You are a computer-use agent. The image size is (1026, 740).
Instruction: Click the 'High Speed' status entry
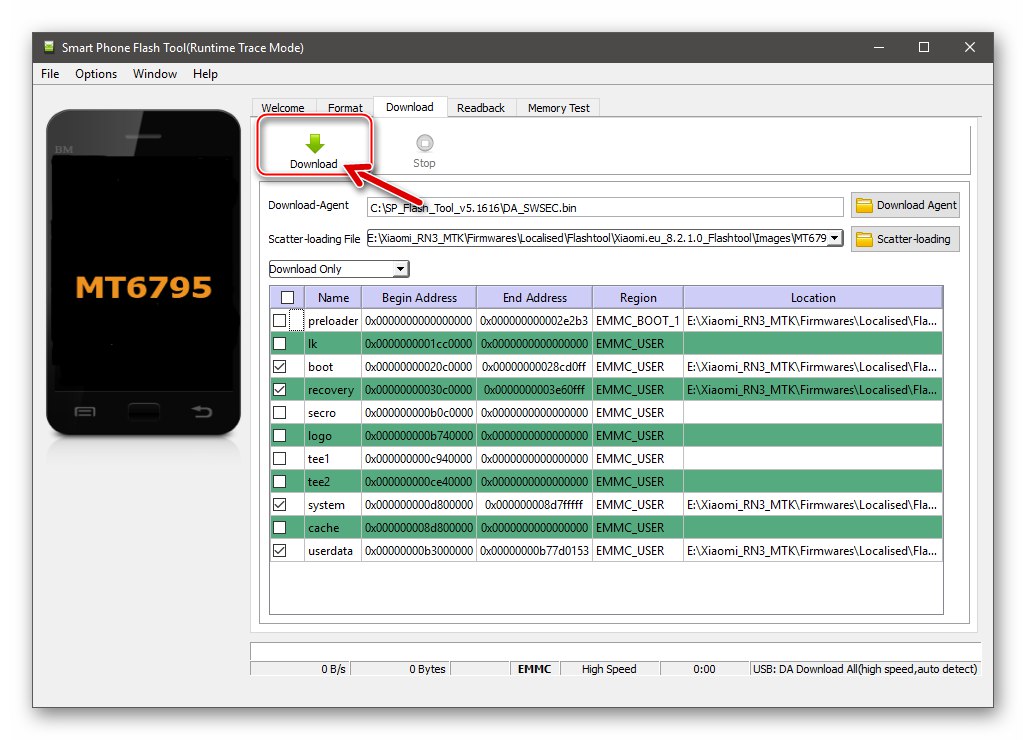609,669
